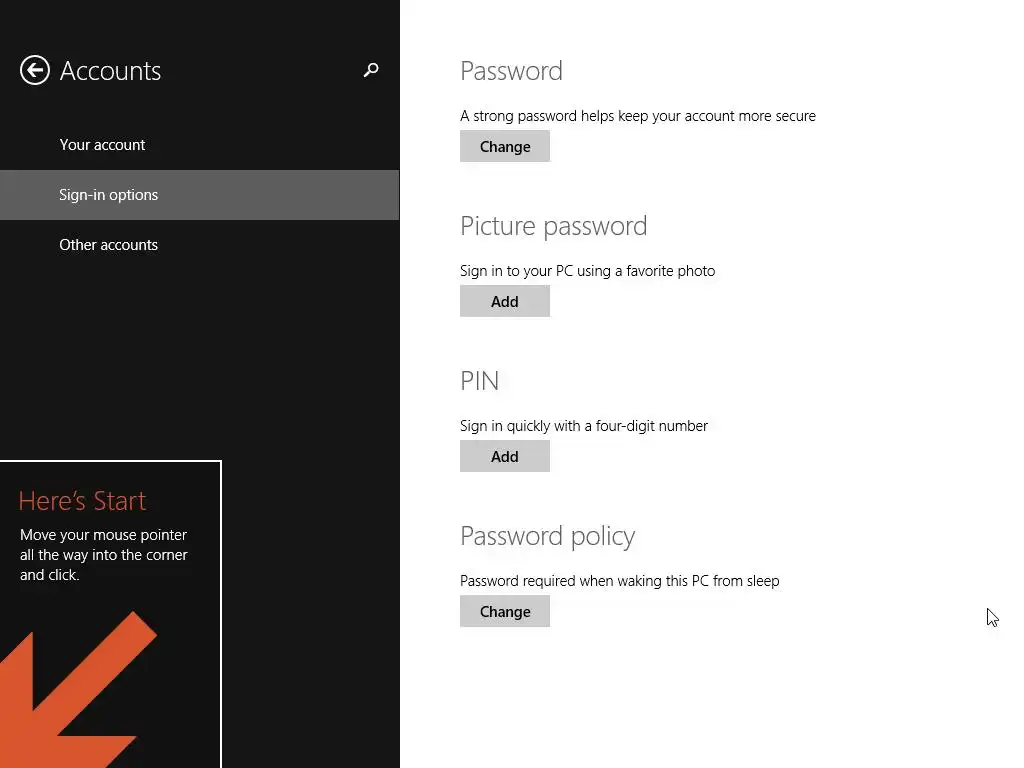Click the four-digit number description text
The width and height of the screenshot is (1024, 768).
pos(583,426)
